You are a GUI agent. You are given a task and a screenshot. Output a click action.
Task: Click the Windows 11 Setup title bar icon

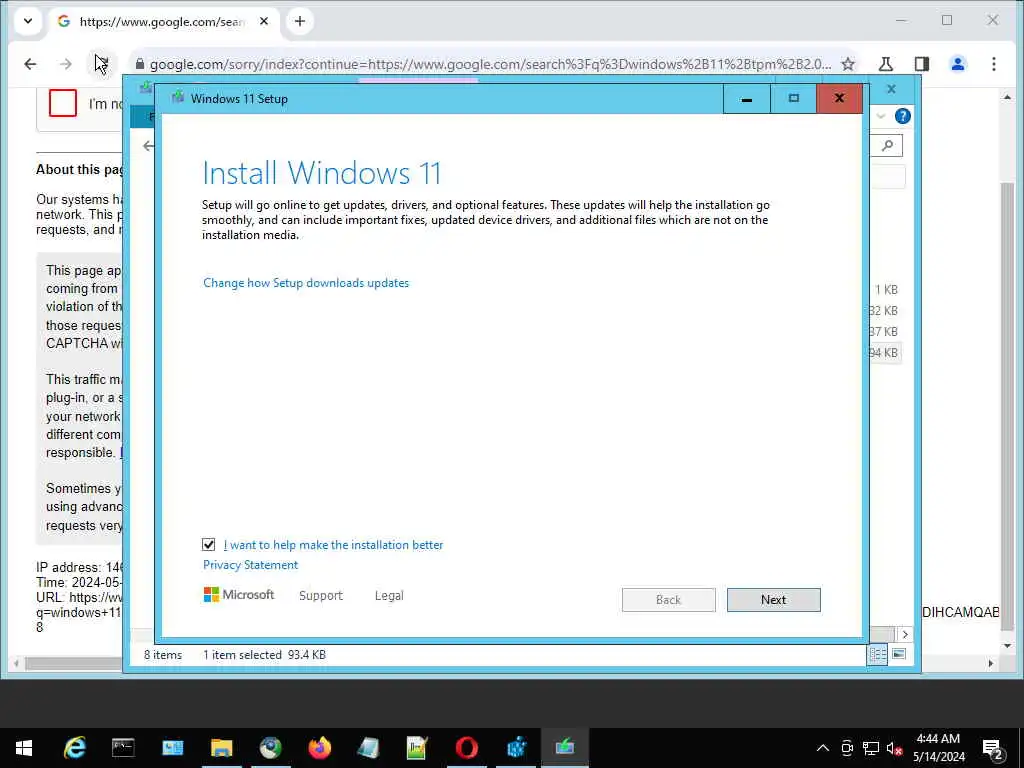pos(177,98)
